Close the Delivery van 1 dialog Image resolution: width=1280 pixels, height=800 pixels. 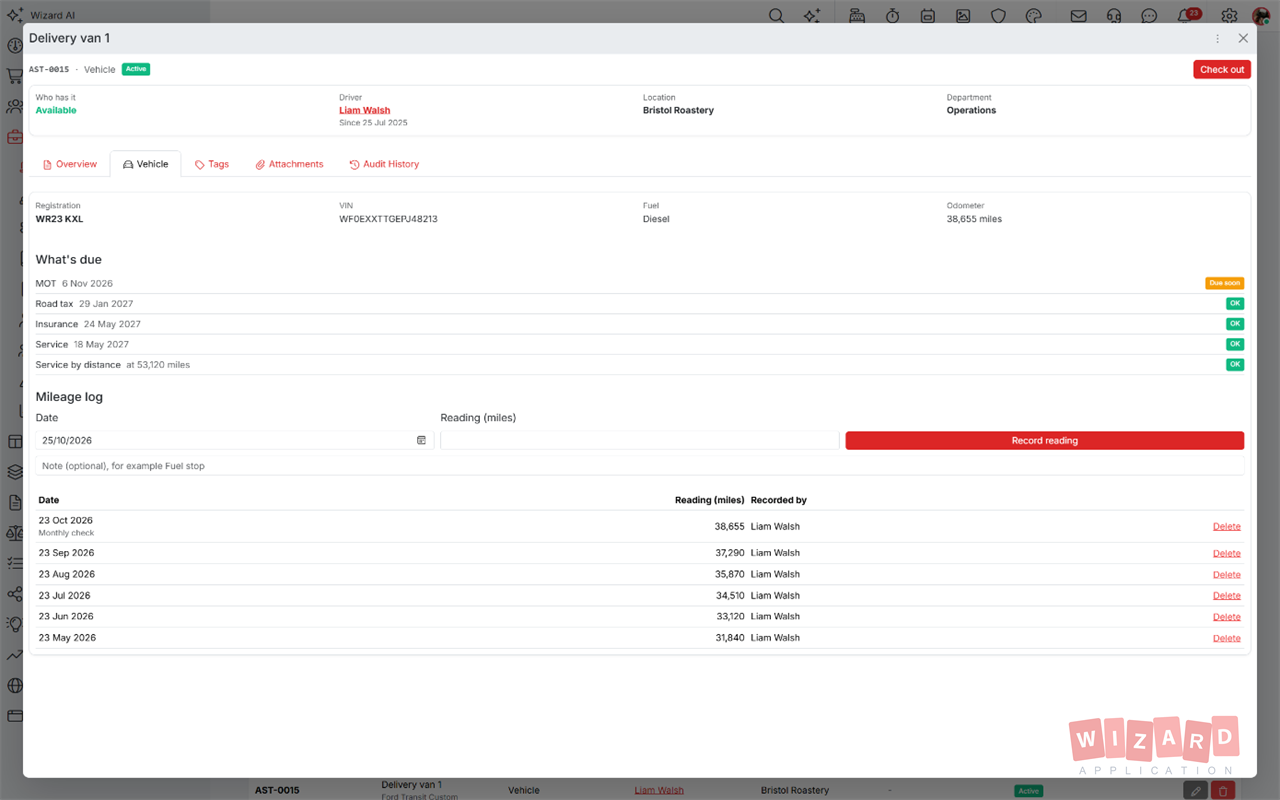[1243, 38]
